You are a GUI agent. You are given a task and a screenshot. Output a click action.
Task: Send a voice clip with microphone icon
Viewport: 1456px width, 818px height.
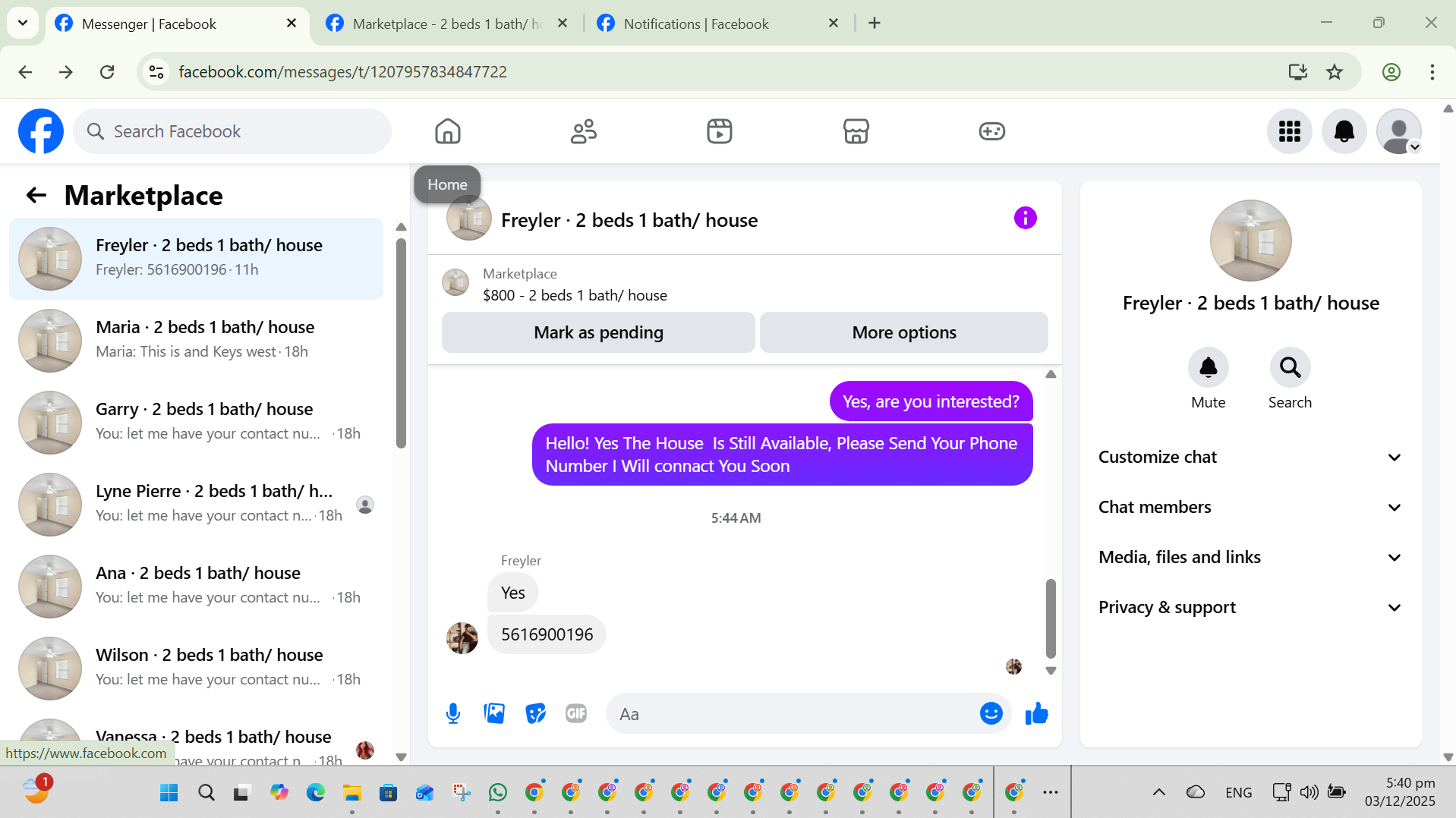[453, 713]
